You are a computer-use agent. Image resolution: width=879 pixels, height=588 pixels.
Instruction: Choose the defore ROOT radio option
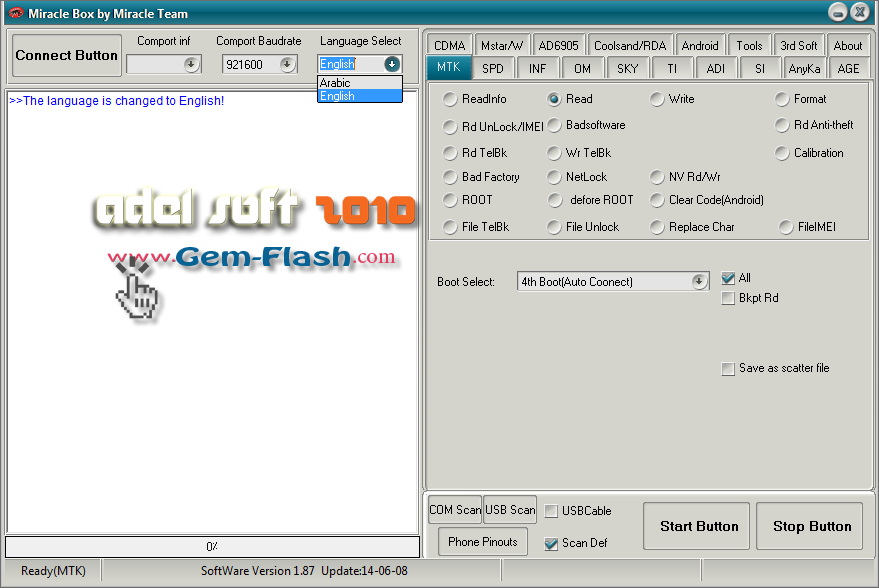point(555,200)
